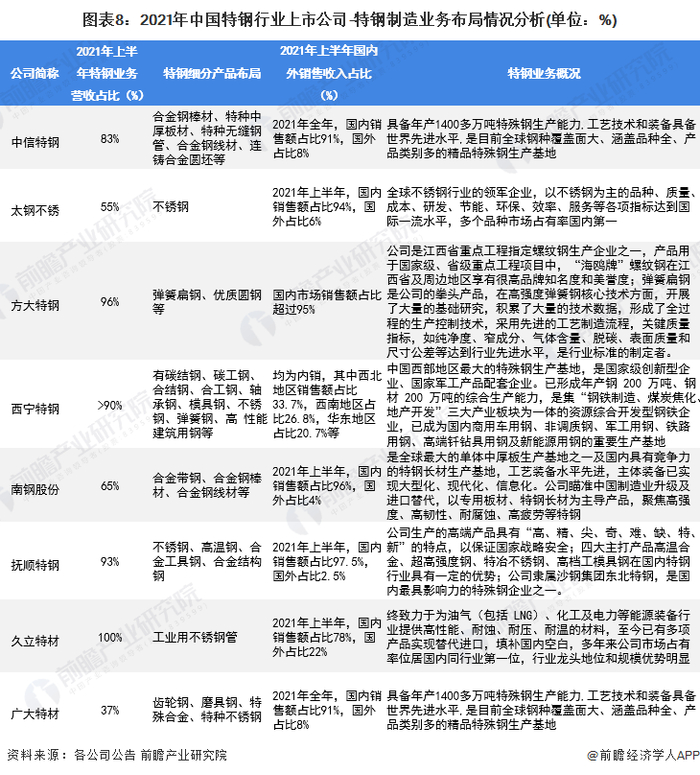700x775 pixels.
Task: Click the 合金带钢、合金钢棒材 product cell
Action: pyautogui.click(x=207, y=485)
